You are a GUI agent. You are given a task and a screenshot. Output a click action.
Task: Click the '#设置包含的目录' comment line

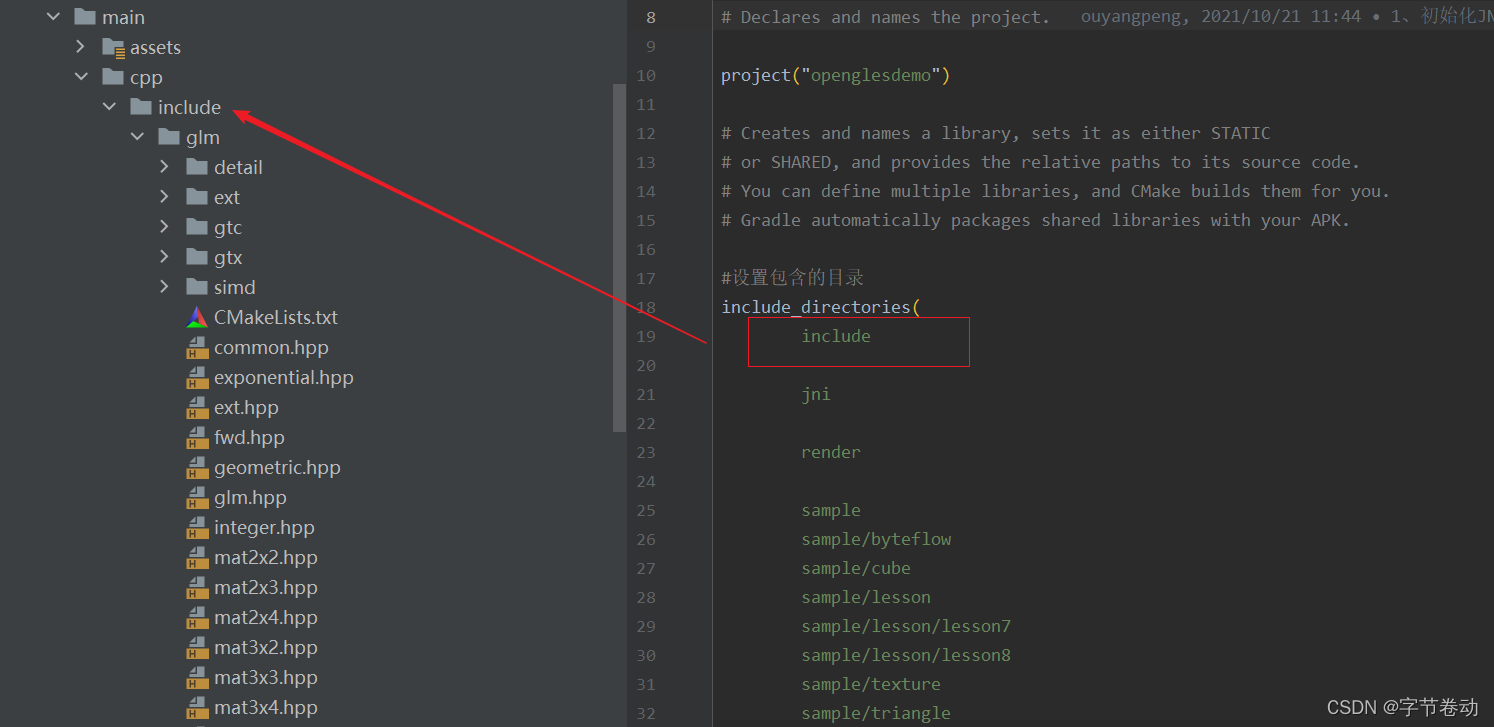[x=792, y=278]
